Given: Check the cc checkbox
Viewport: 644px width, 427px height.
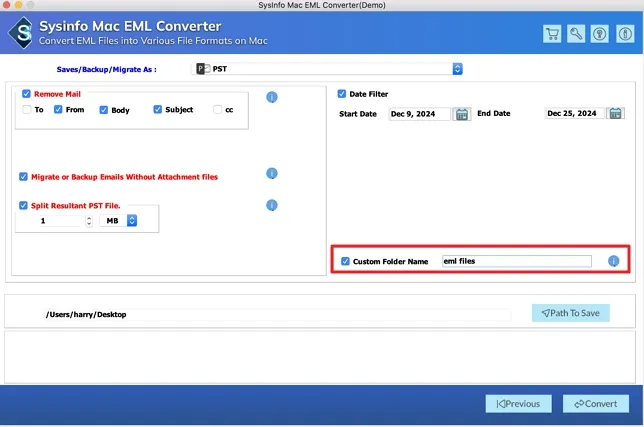Looking at the screenshot, I should pyautogui.click(x=217, y=110).
